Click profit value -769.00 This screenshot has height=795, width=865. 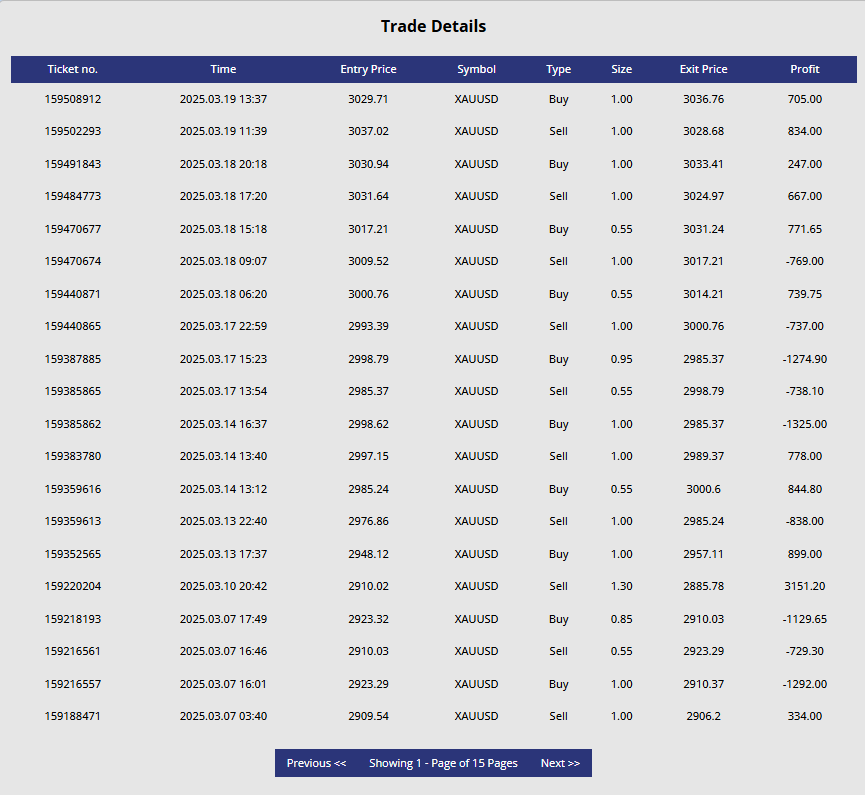(x=805, y=262)
